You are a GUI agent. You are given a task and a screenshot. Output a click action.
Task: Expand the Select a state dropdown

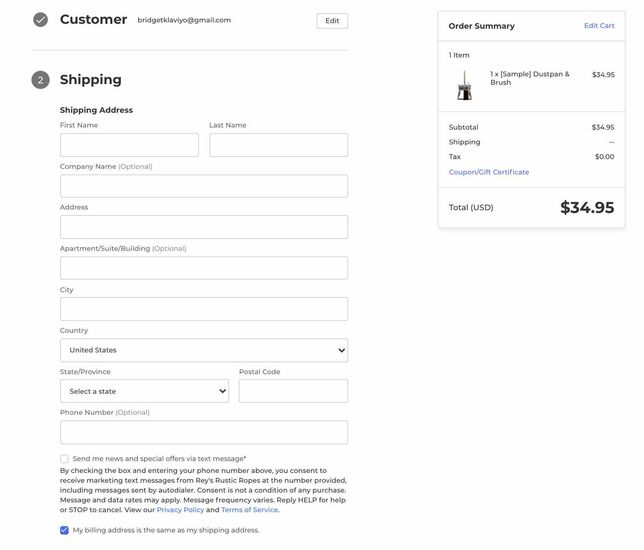(144, 391)
